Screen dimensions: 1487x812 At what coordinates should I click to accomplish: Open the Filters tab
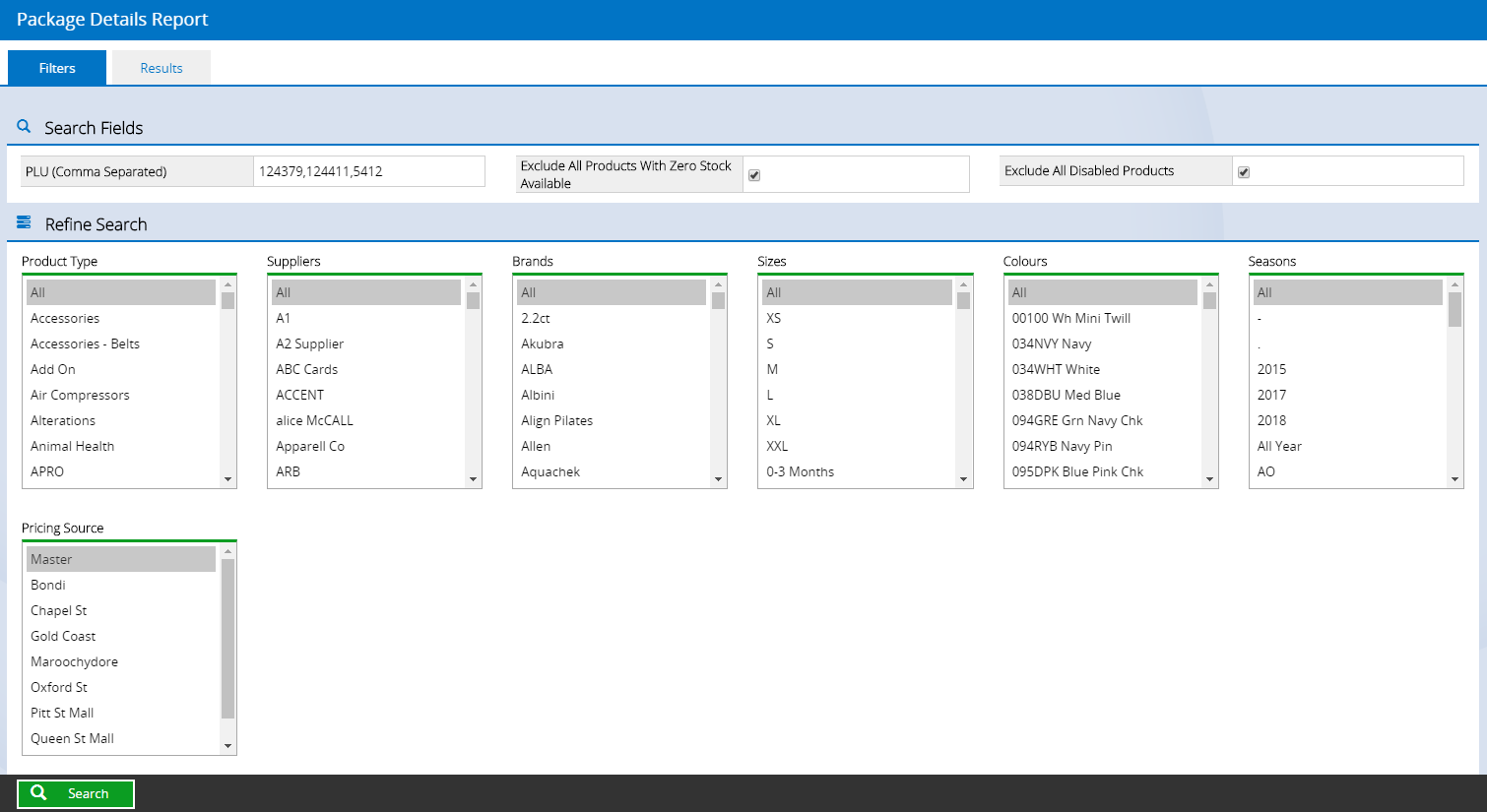pos(57,68)
